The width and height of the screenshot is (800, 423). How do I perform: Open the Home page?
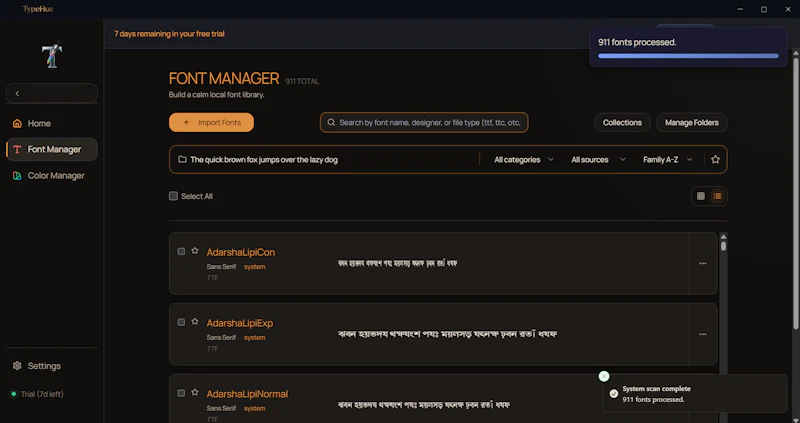(x=52, y=123)
